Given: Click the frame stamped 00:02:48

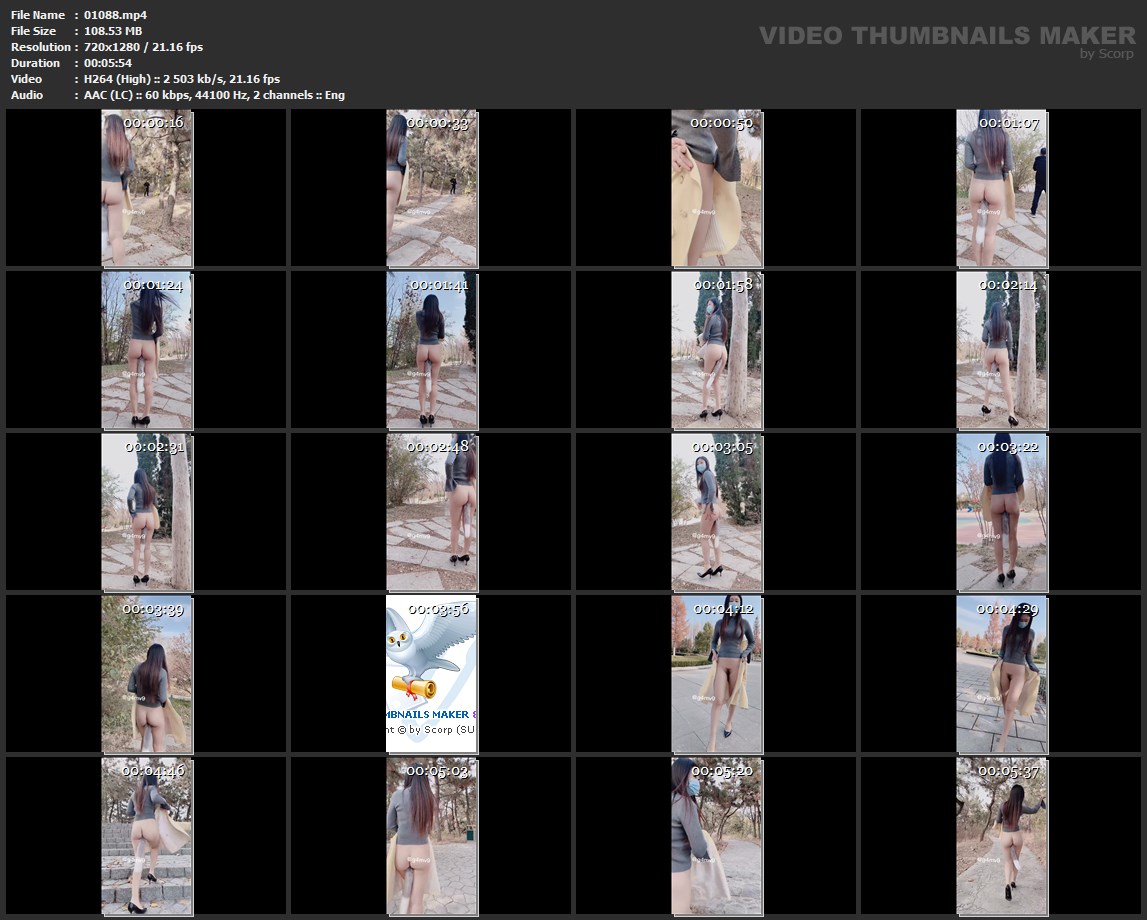Looking at the screenshot, I should (431, 512).
